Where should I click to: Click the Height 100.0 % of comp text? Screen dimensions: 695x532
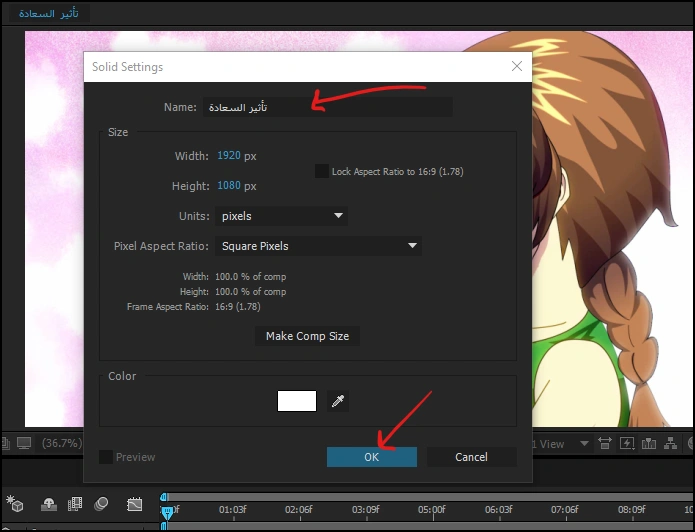233,292
